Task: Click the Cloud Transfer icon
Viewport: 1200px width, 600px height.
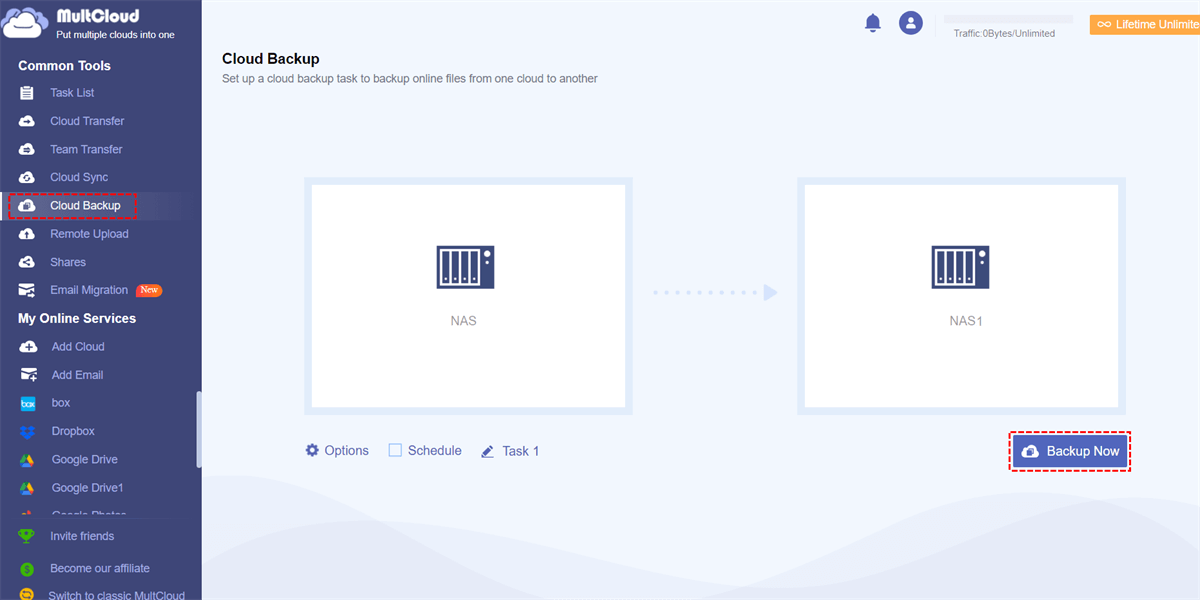Action: coord(28,121)
